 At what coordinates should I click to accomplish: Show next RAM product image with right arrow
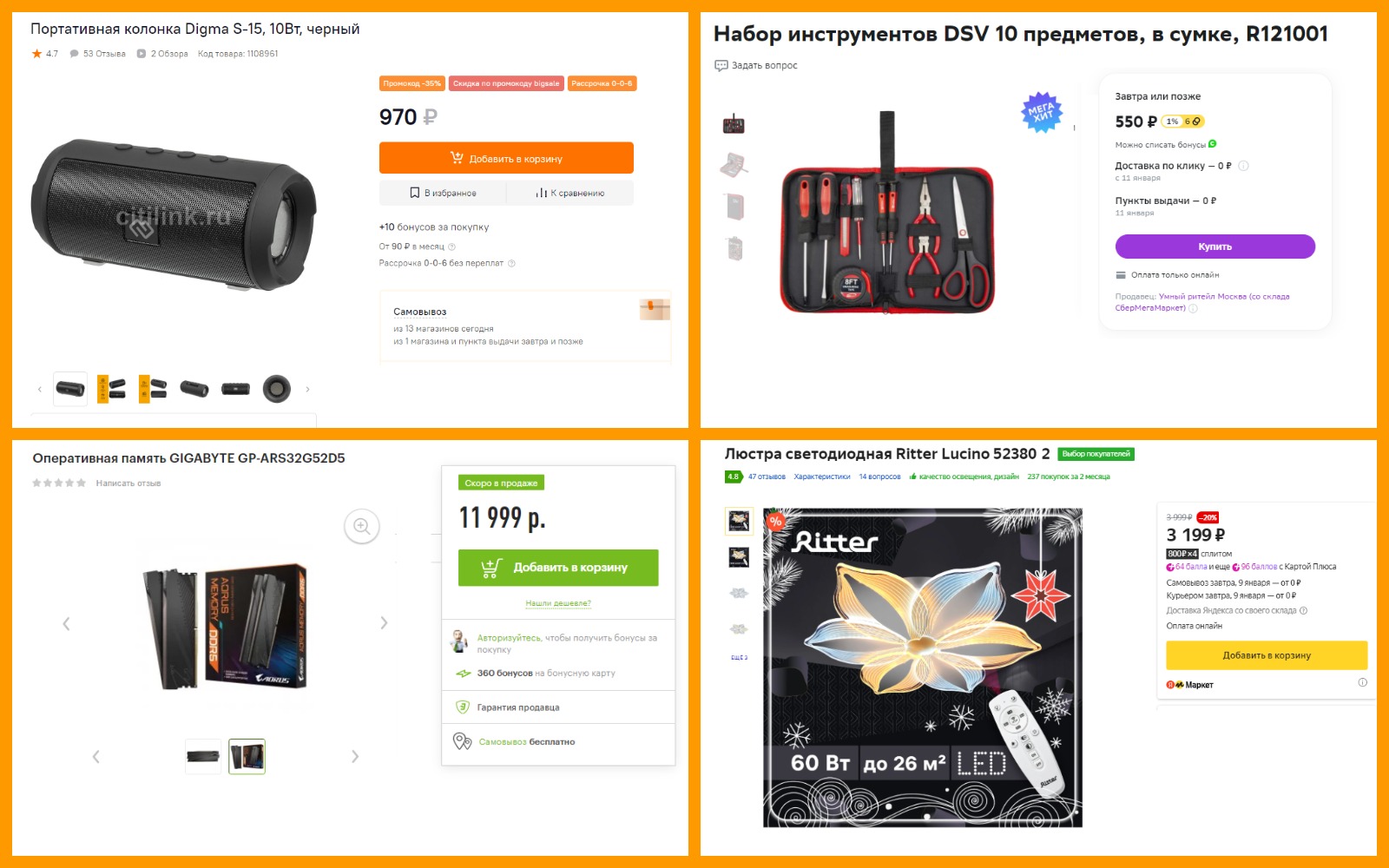[x=384, y=622]
